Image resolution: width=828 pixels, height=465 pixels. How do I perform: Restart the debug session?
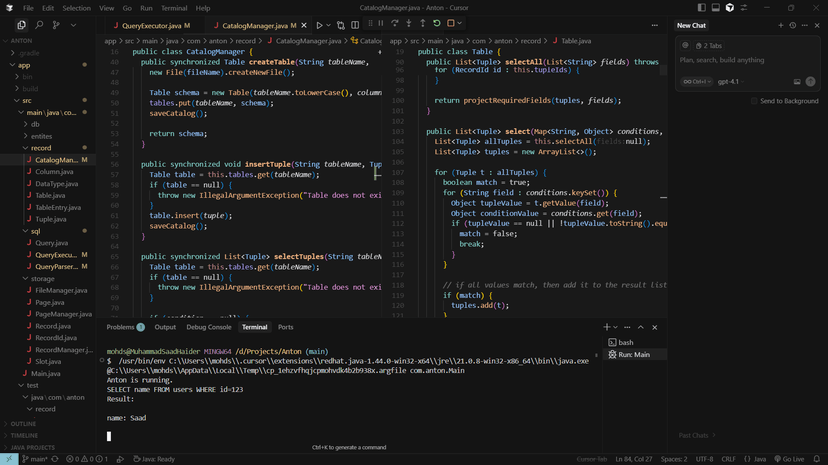tap(437, 24)
